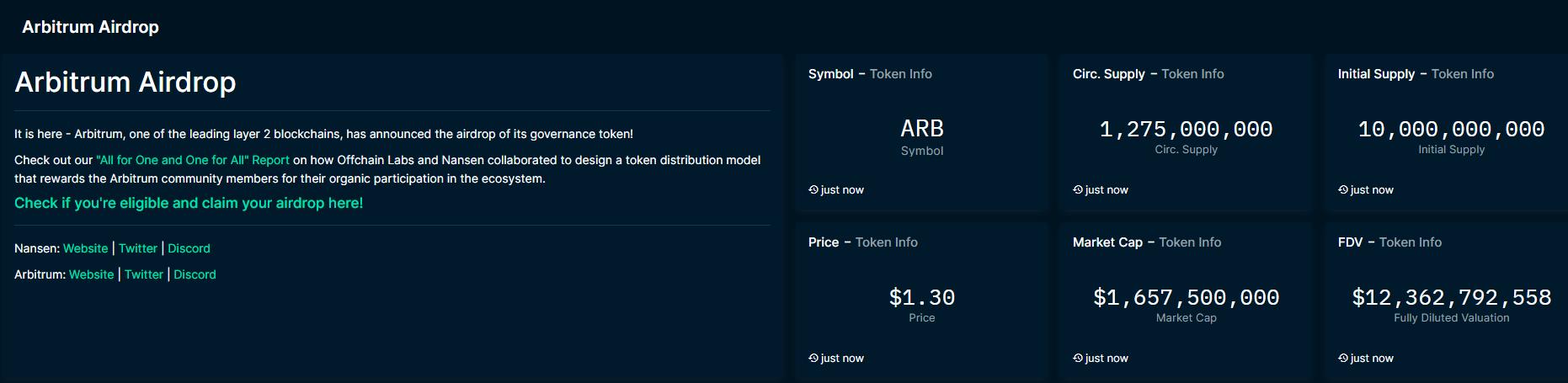
Task: Open the "All for One and One for All" Report link
Action: pos(193,160)
